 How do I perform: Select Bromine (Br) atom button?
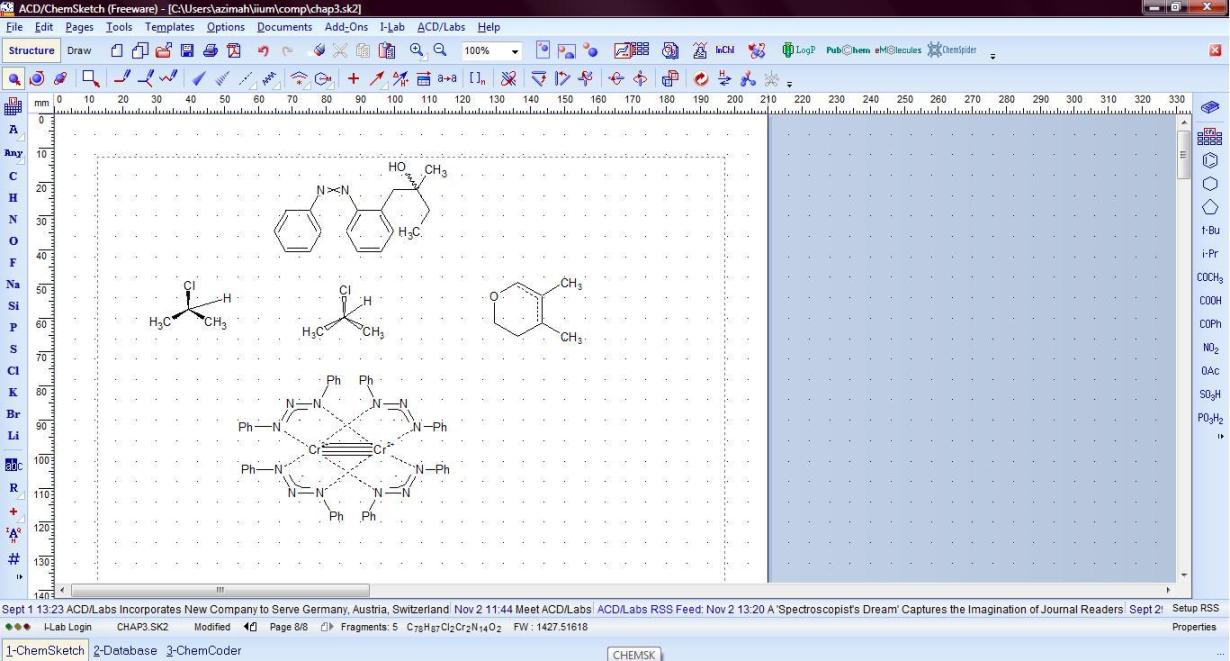coord(13,414)
